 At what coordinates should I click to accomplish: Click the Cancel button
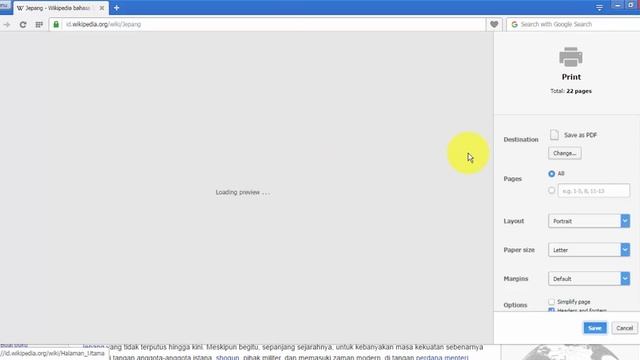[624, 328]
